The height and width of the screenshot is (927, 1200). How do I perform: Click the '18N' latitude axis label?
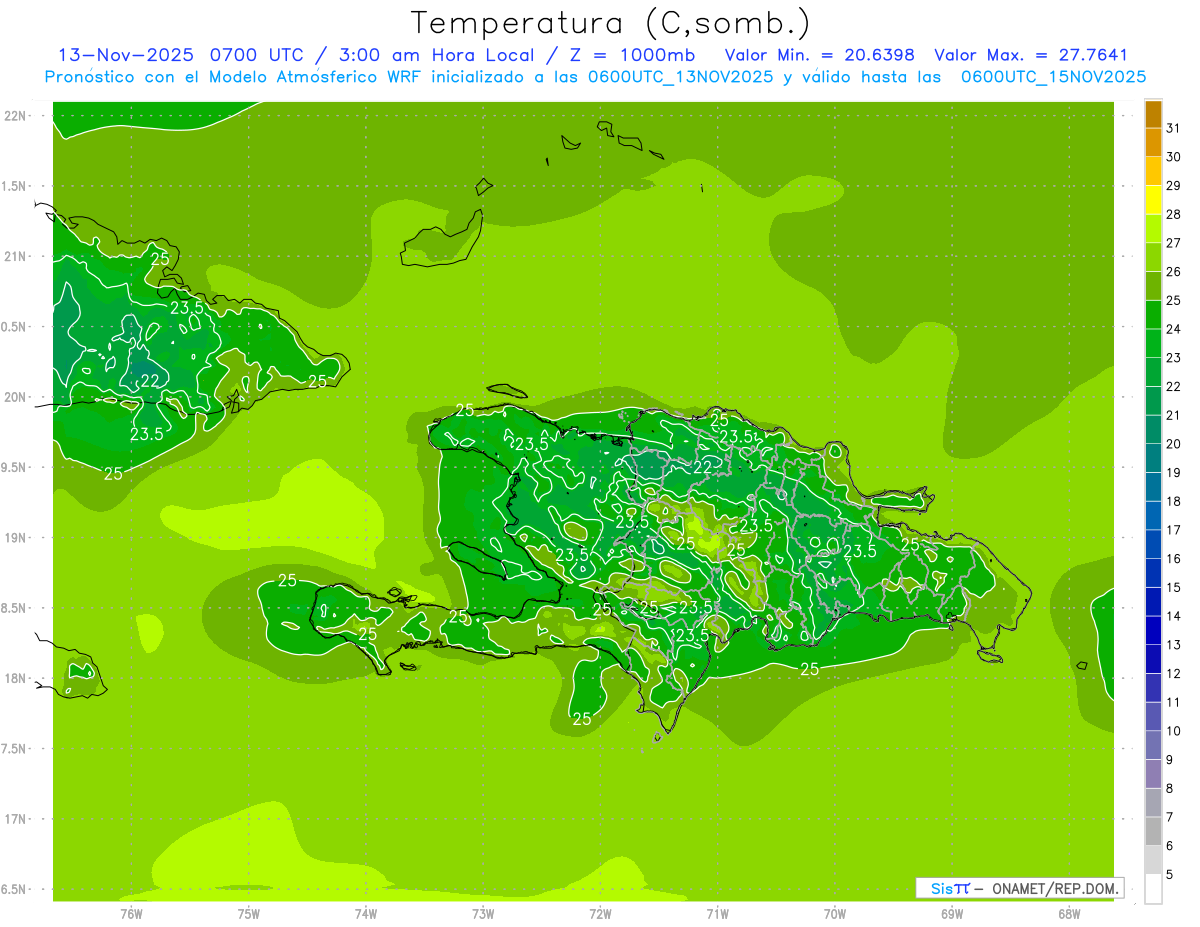click(x=16, y=679)
